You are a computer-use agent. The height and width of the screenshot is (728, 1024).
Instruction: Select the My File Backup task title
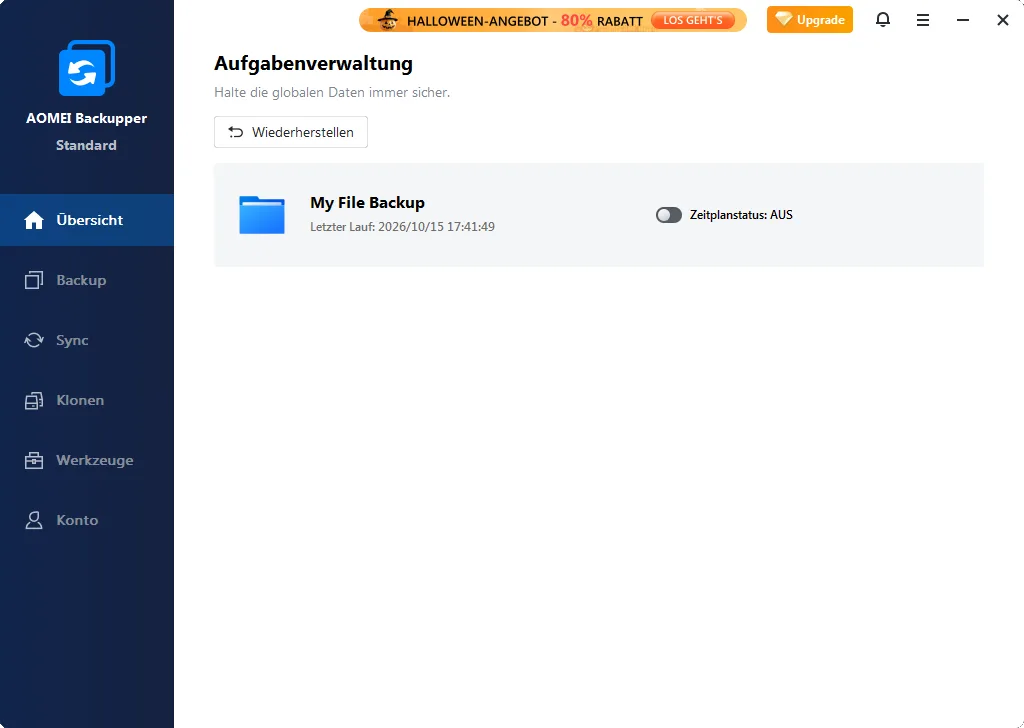tap(368, 202)
